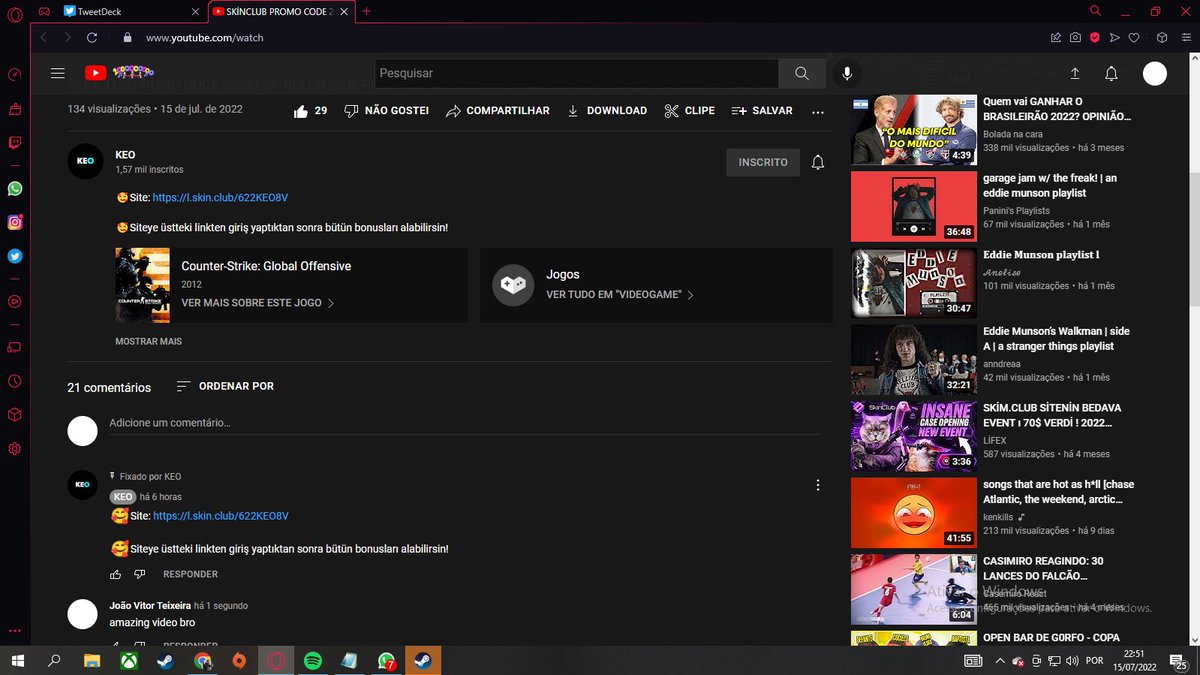Click the YouTube search field
The image size is (1200, 675).
(x=577, y=73)
